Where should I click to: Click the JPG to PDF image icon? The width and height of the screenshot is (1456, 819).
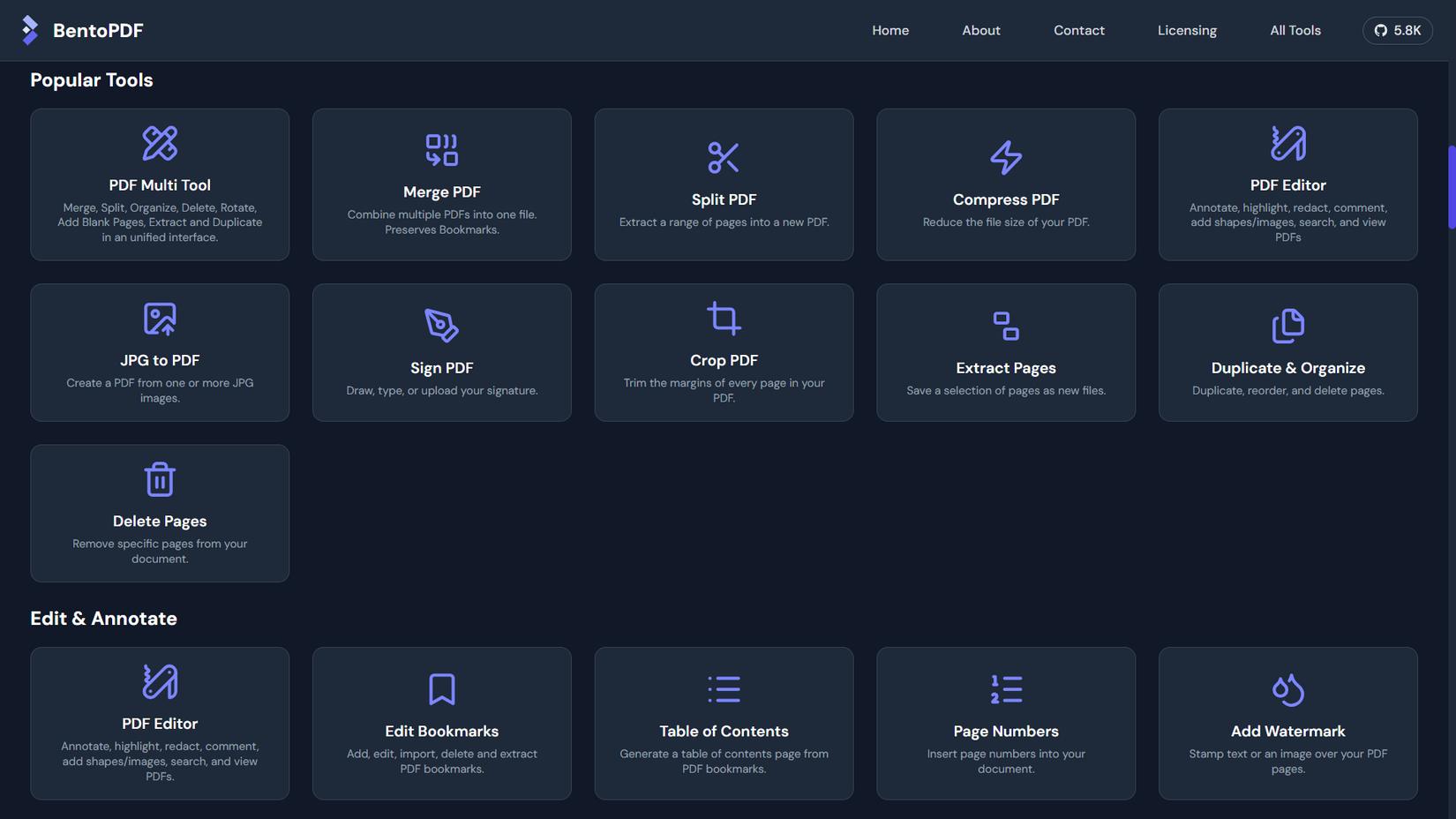tap(159, 319)
